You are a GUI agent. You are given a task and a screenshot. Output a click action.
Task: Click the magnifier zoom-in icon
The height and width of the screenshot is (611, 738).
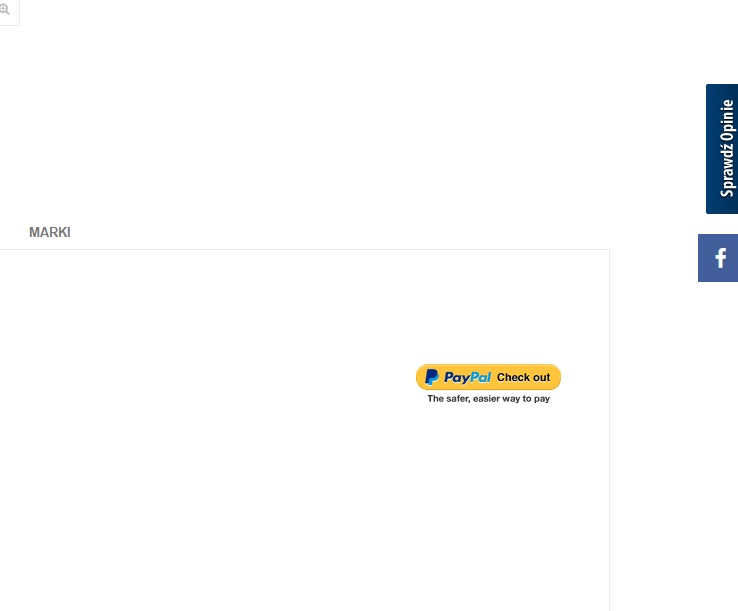pyautogui.click(x=5, y=9)
